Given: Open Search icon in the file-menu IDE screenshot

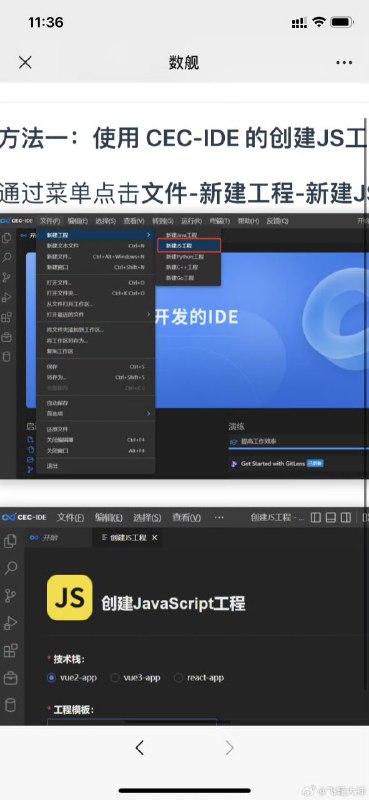Looking at the screenshot, I should [x=7, y=258].
